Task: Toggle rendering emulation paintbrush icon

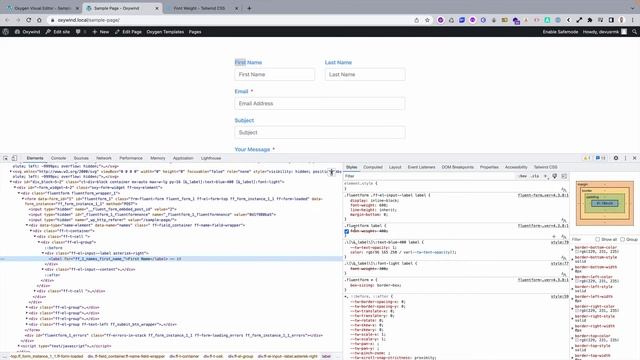Action: coord(555,176)
